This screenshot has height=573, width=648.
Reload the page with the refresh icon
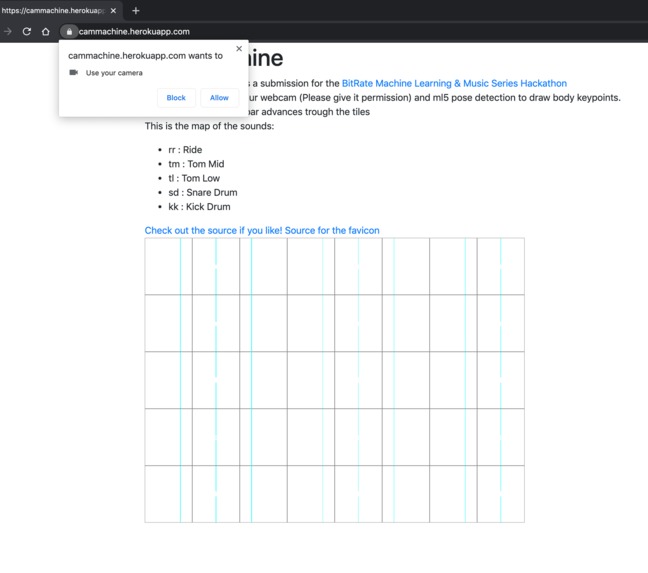tap(27, 31)
